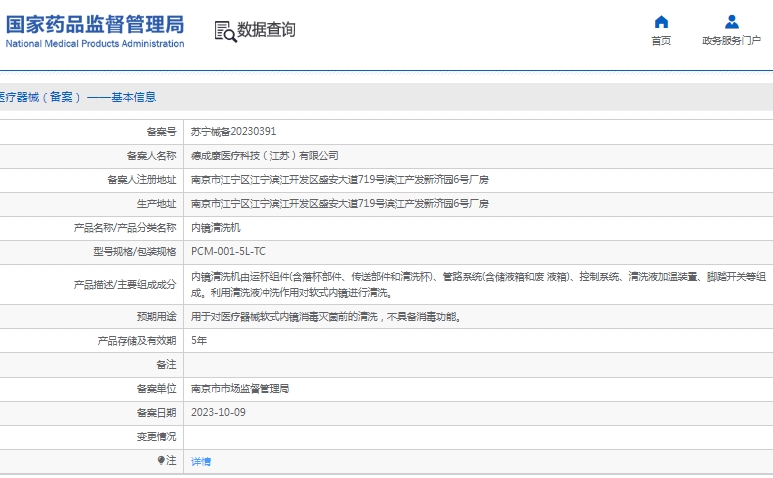
Task: Select the authority 南京市市场监督管理局
Action: [x=240, y=389]
